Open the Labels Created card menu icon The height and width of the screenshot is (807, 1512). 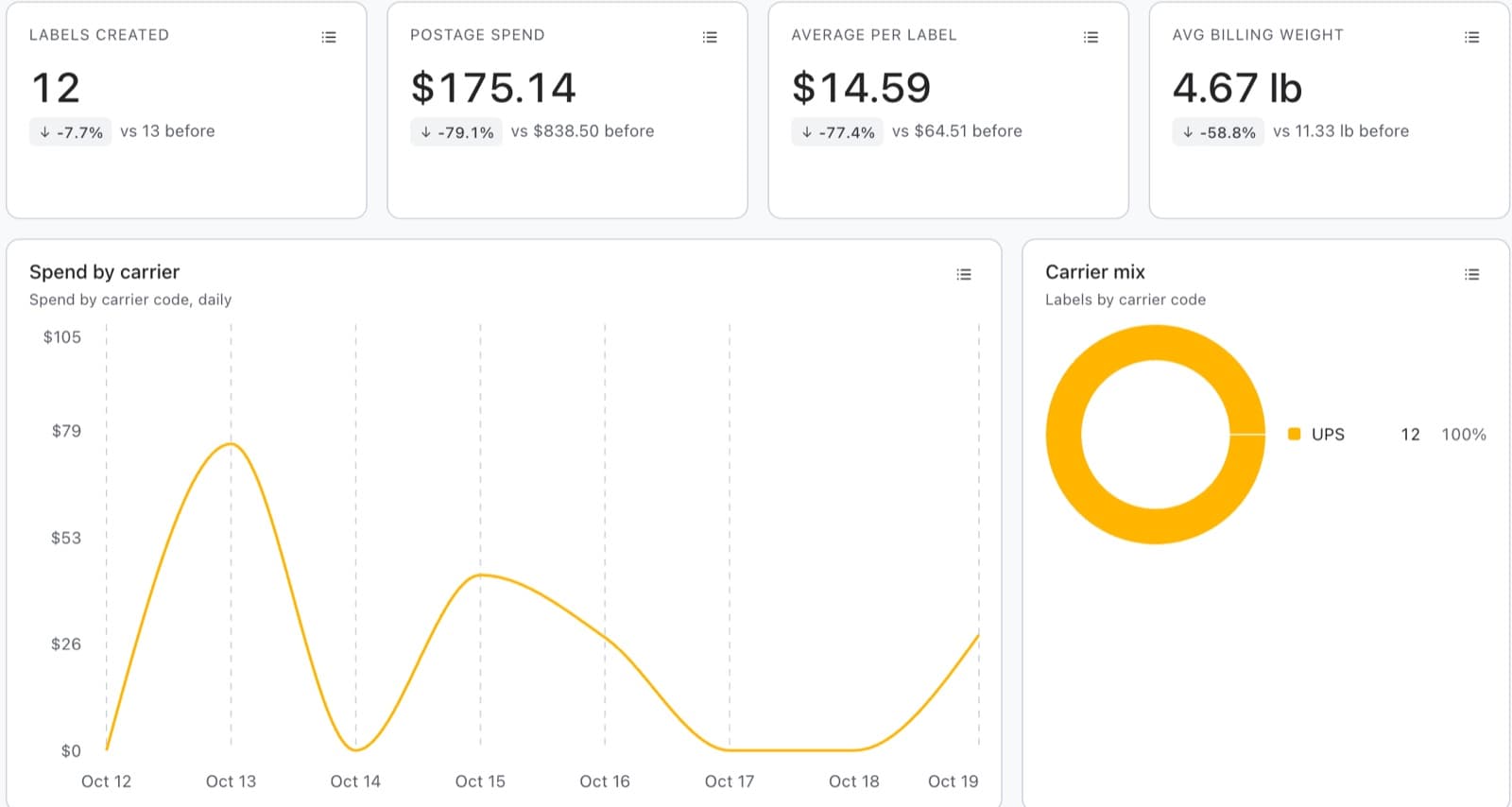pos(329,37)
